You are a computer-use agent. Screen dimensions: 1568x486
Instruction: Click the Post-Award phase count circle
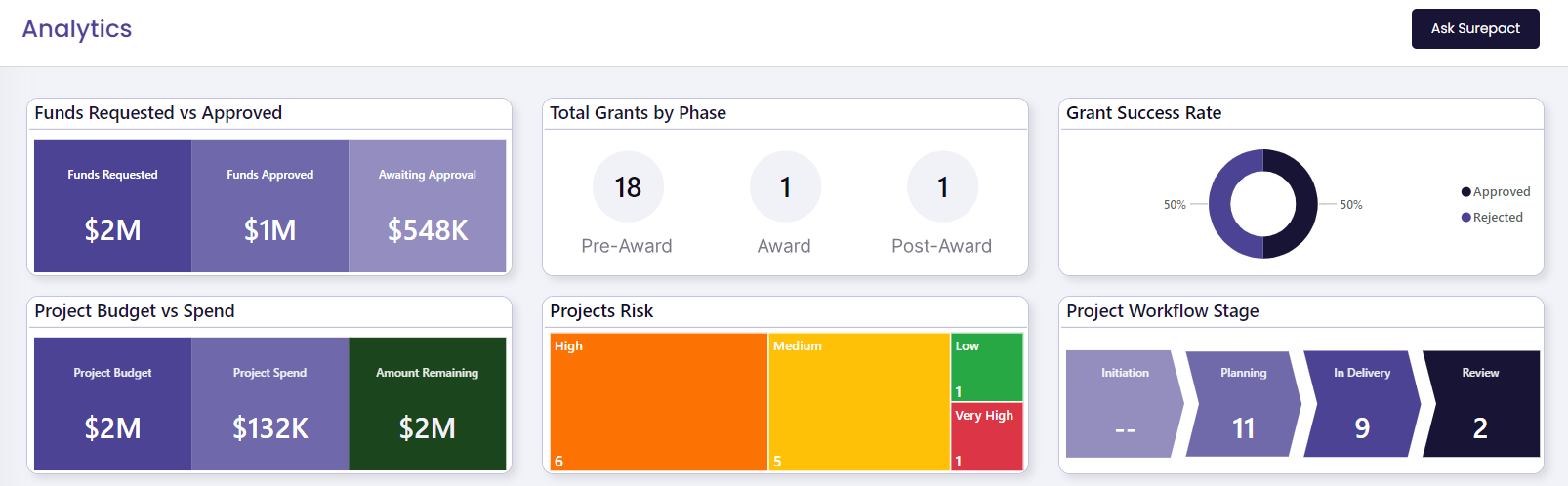(942, 186)
